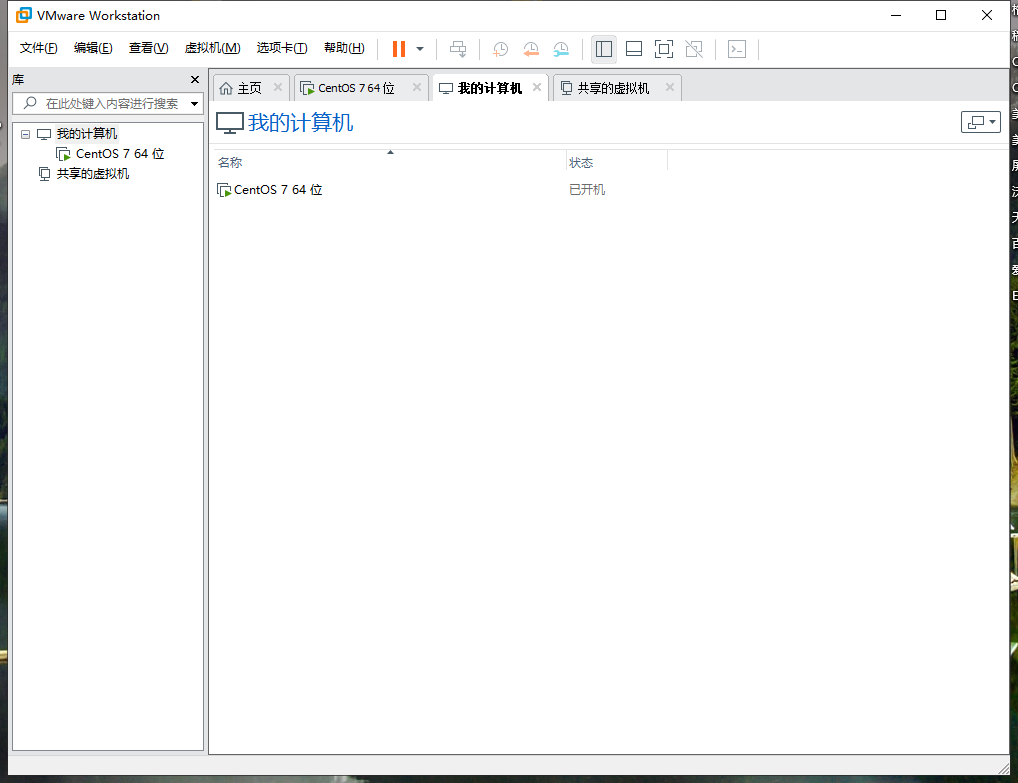Click the revert to snapshot icon
This screenshot has width=1018, height=783.
click(x=531, y=49)
